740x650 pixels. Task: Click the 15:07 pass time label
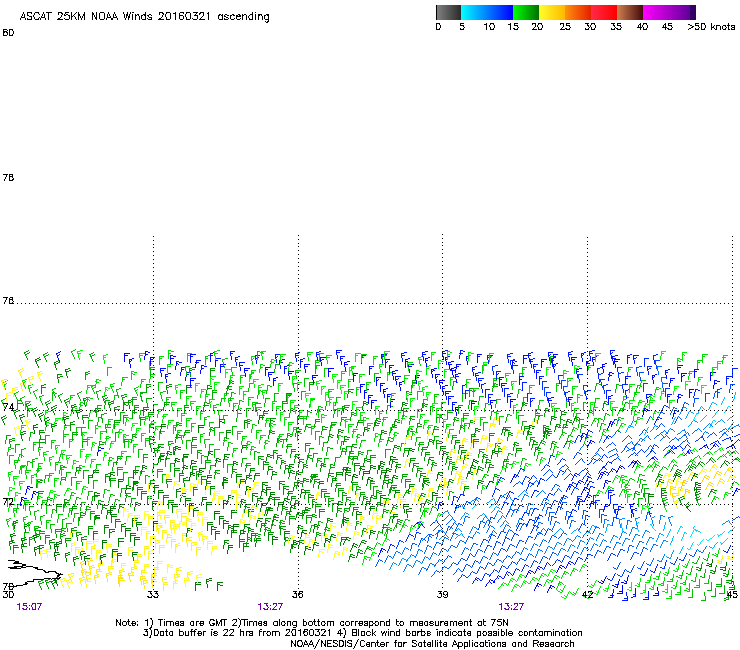(29, 607)
